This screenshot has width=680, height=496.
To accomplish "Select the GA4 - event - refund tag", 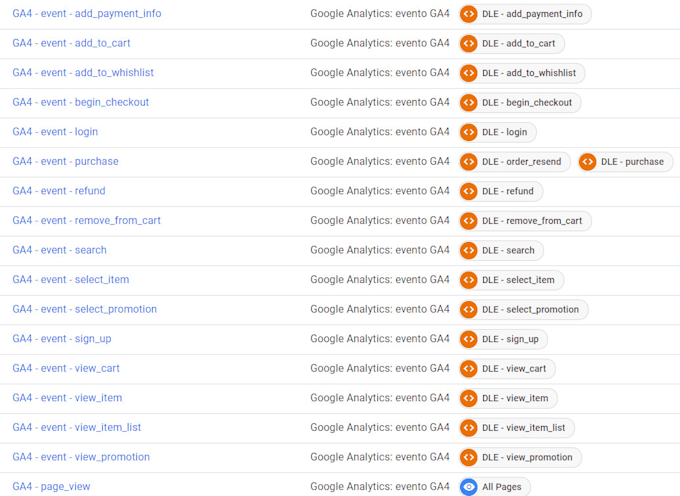I will coord(59,191).
